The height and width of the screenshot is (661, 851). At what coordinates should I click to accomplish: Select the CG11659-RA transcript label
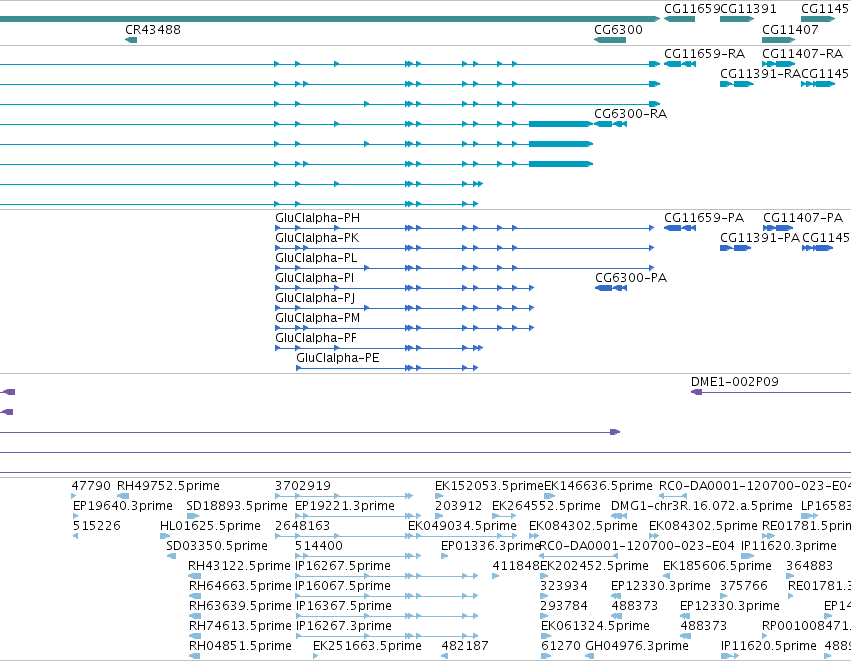[704, 54]
